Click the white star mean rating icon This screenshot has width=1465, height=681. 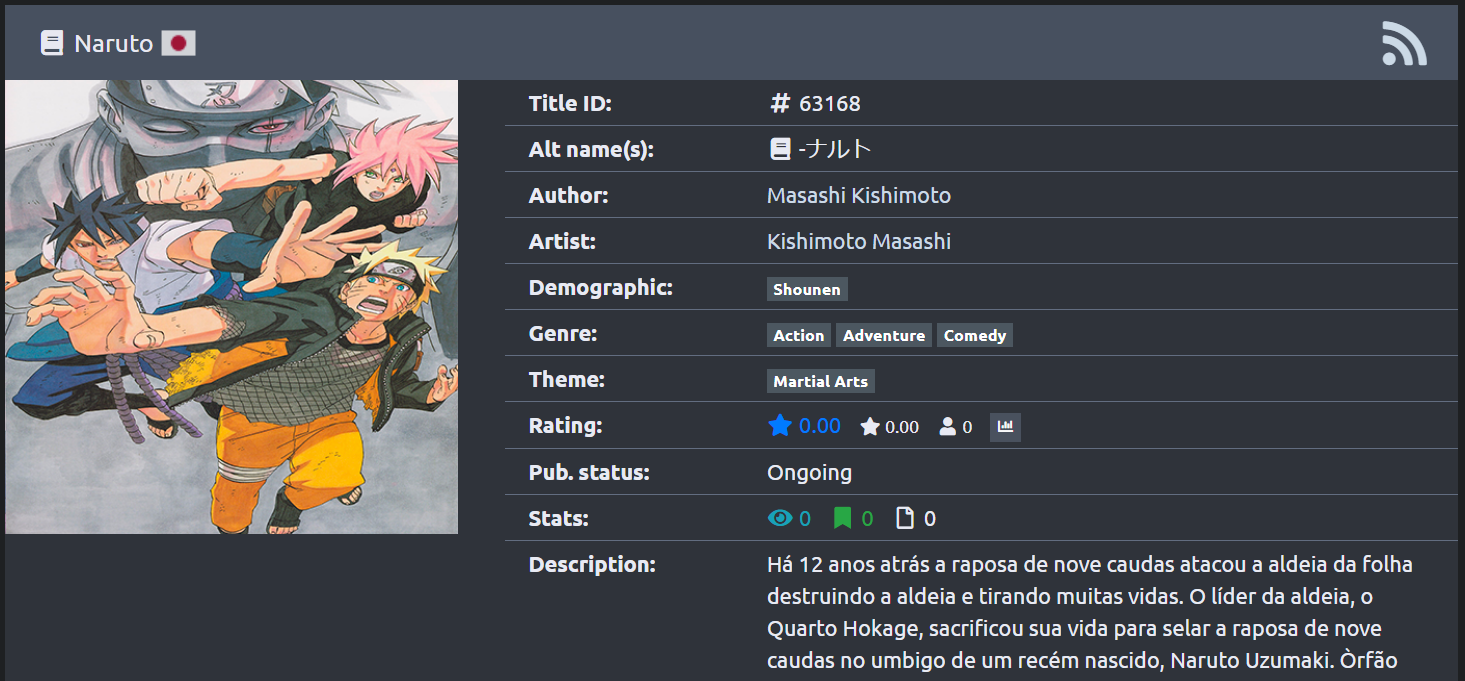[870, 427]
